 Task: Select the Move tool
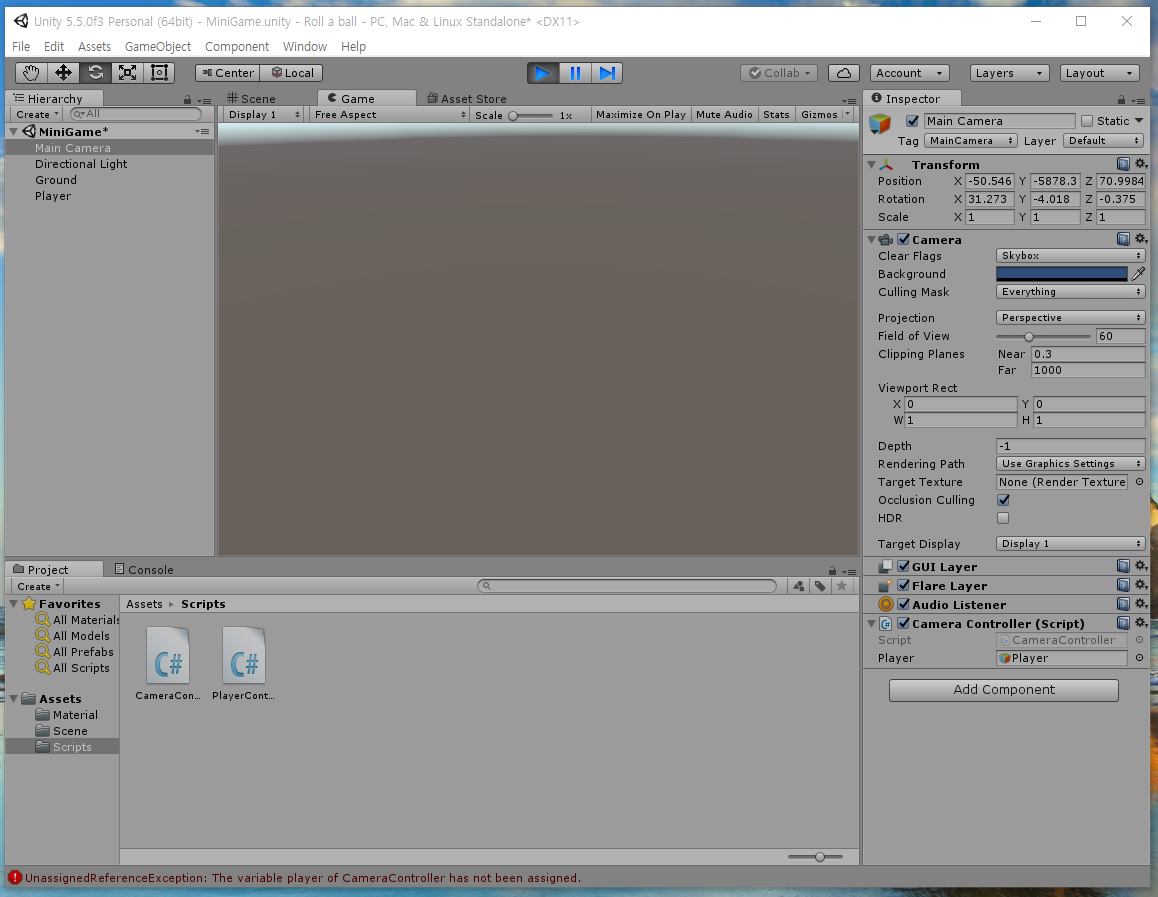pyautogui.click(x=63, y=72)
